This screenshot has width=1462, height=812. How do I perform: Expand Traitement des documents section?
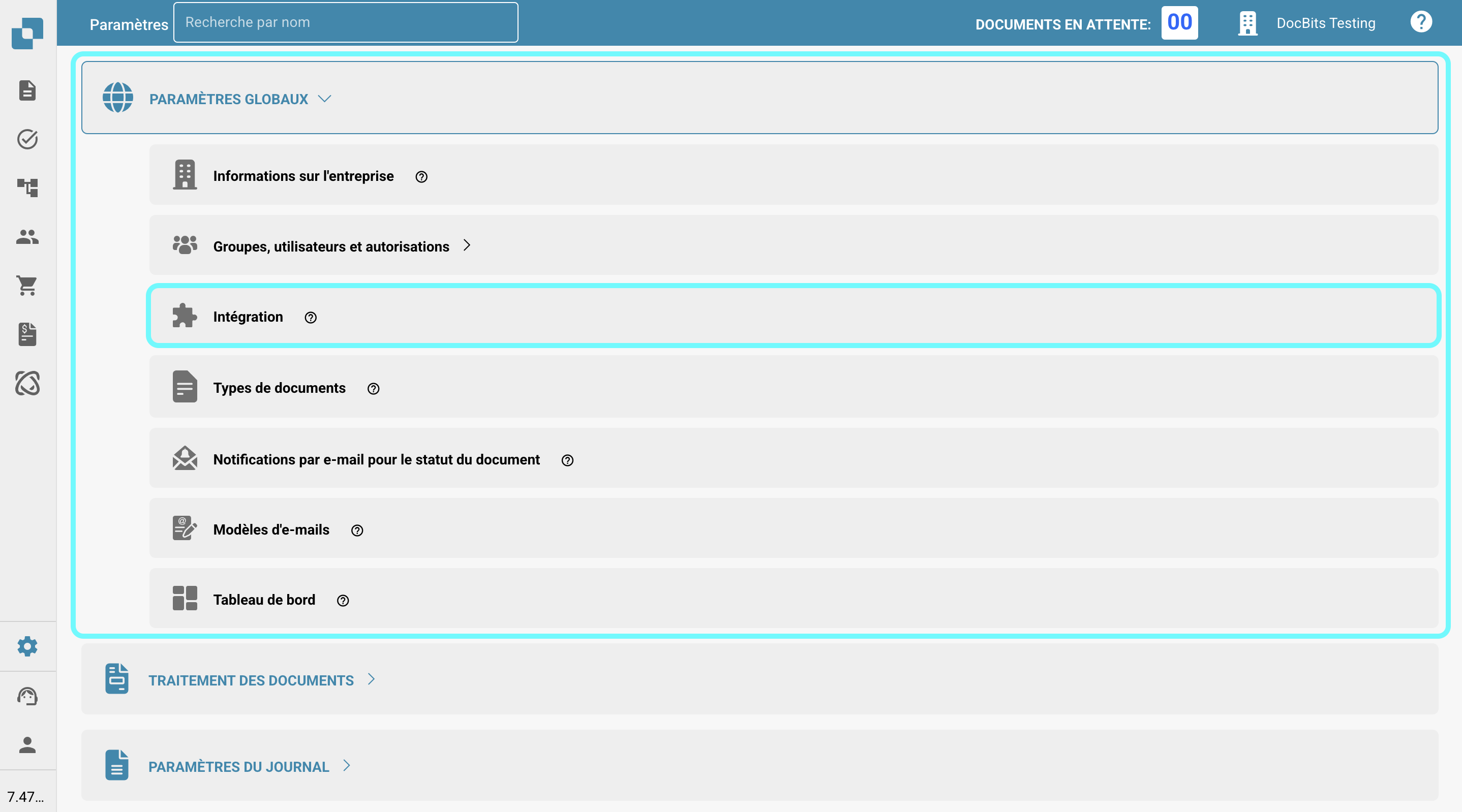pyautogui.click(x=251, y=680)
